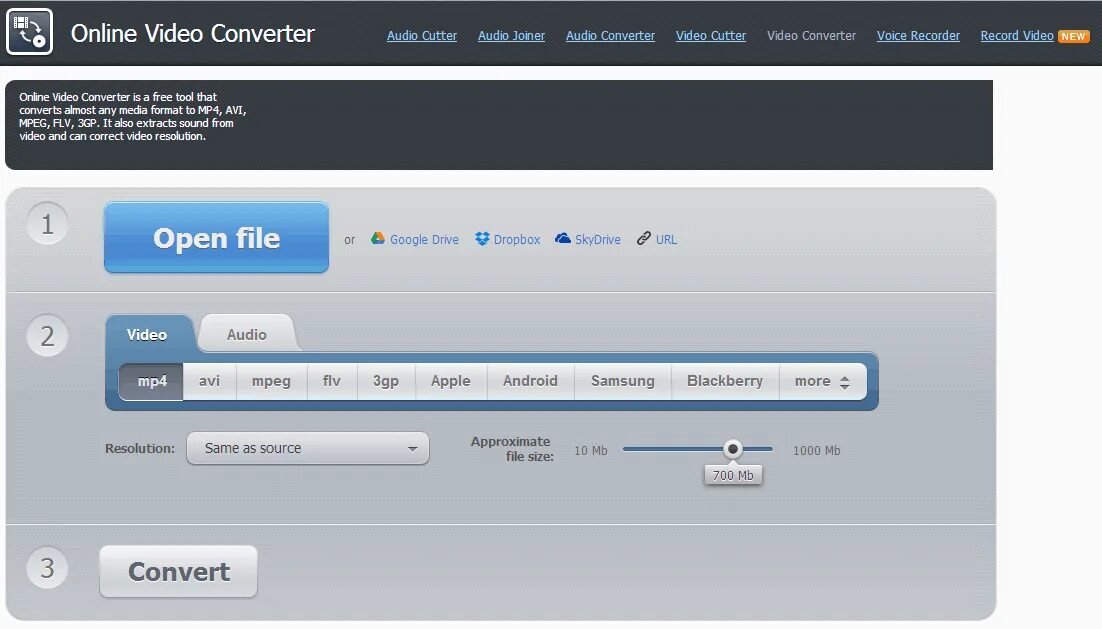Screen dimensions: 1102x629
Task: Select the mpeg output format
Action: (271, 381)
